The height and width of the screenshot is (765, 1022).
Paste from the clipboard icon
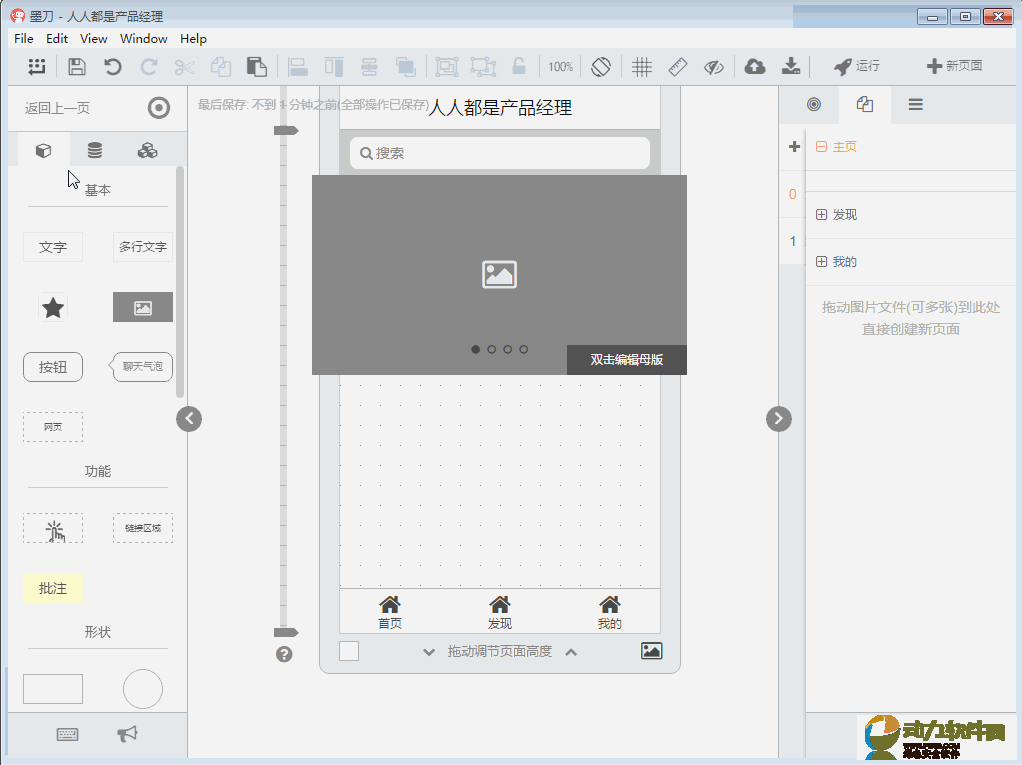pos(256,66)
